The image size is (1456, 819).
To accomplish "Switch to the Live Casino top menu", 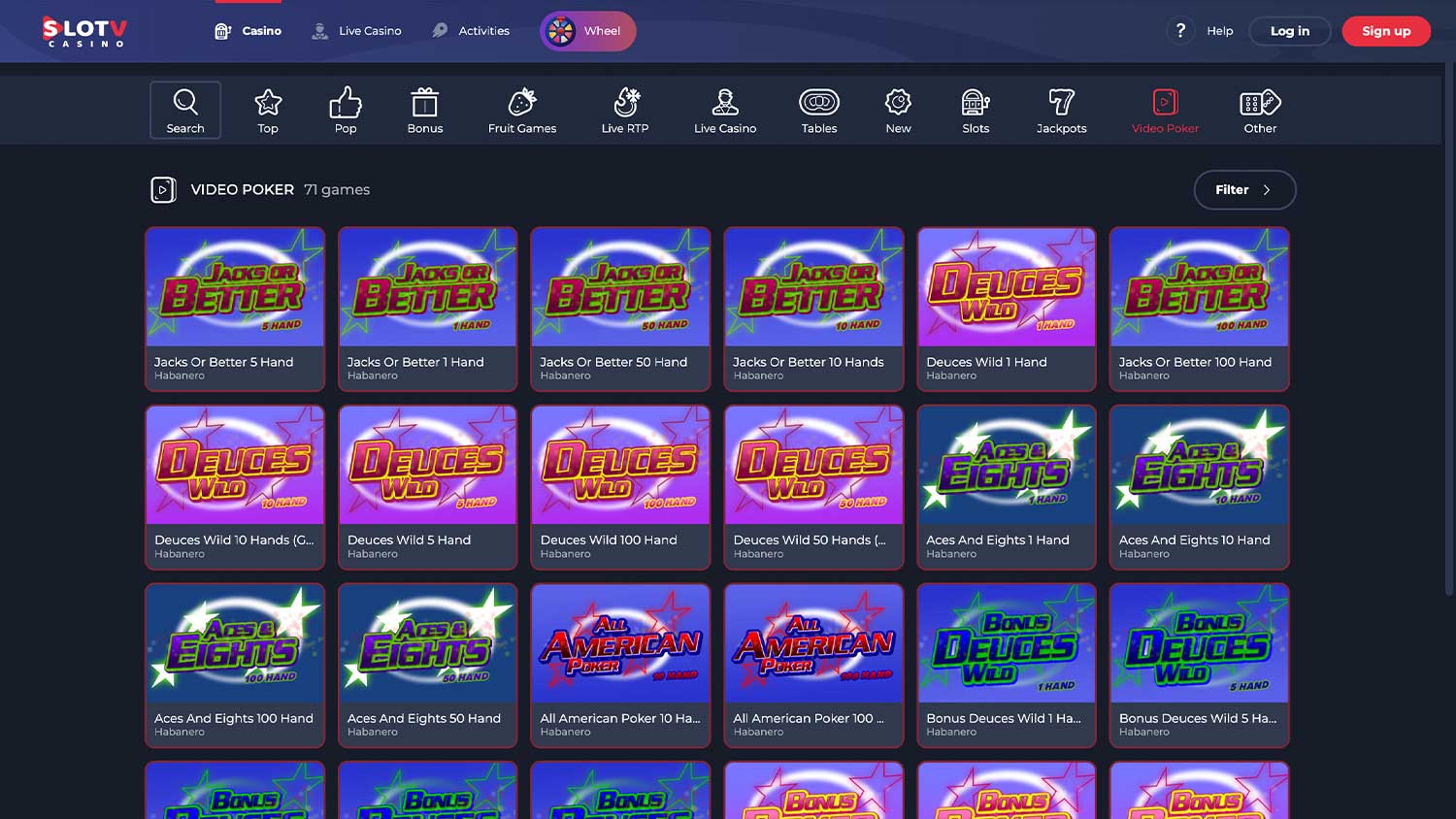I will (x=356, y=31).
